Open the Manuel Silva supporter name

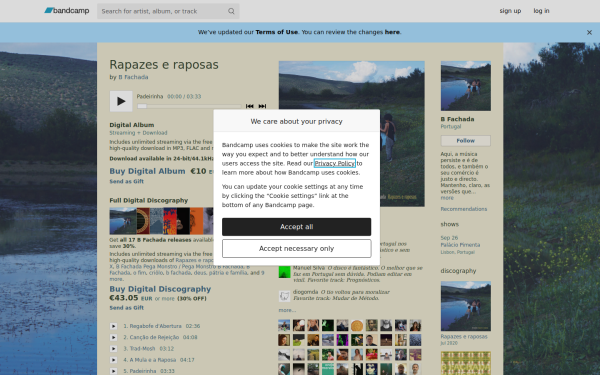pyautogui.click(x=309, y=268)
